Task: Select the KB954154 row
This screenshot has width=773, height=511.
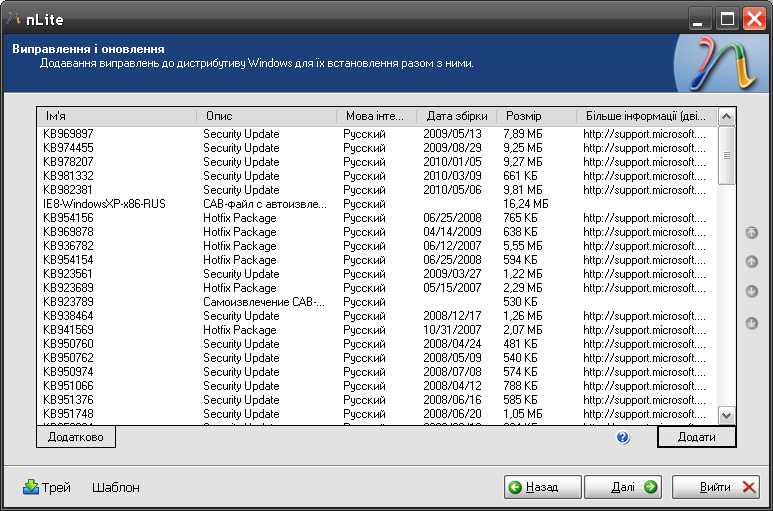Action: (377, 260)
